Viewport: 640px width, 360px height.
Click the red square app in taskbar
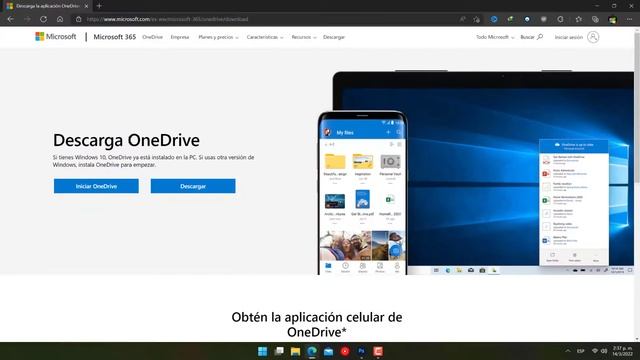pyautogui.click(x=378, y=351)
